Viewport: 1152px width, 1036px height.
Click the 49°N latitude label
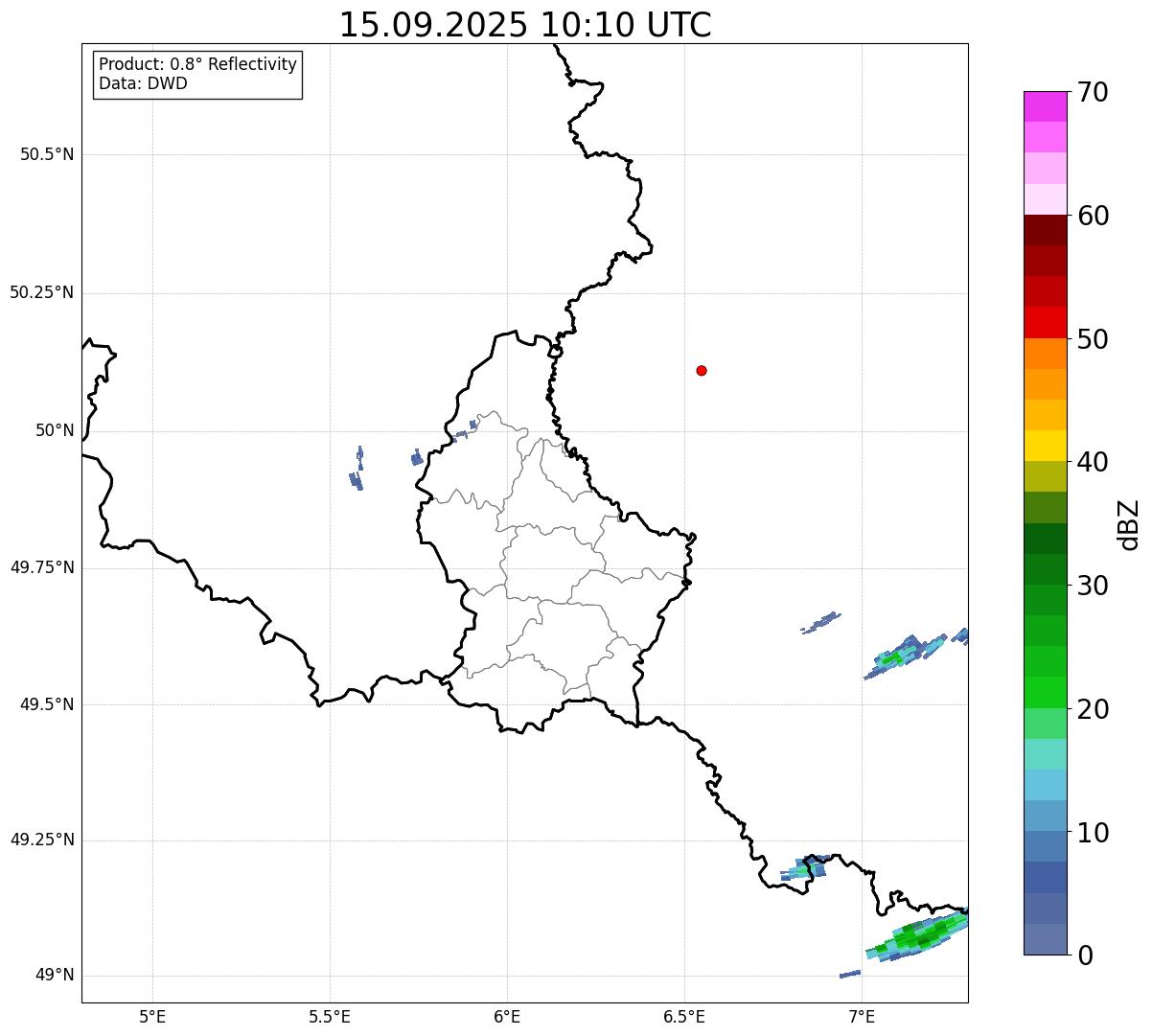coord(55,975)
